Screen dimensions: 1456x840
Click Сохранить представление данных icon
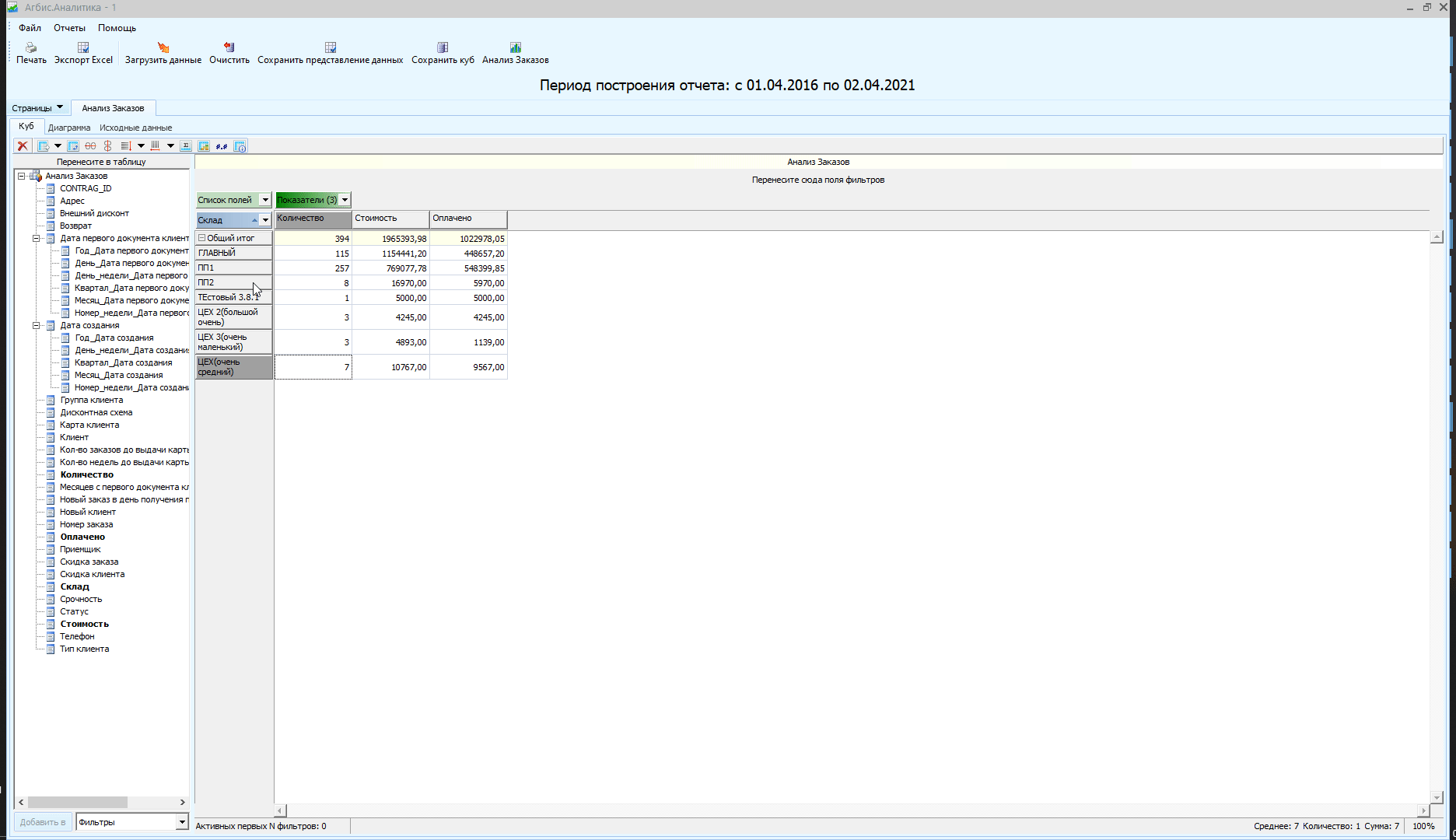coord(331,47)
